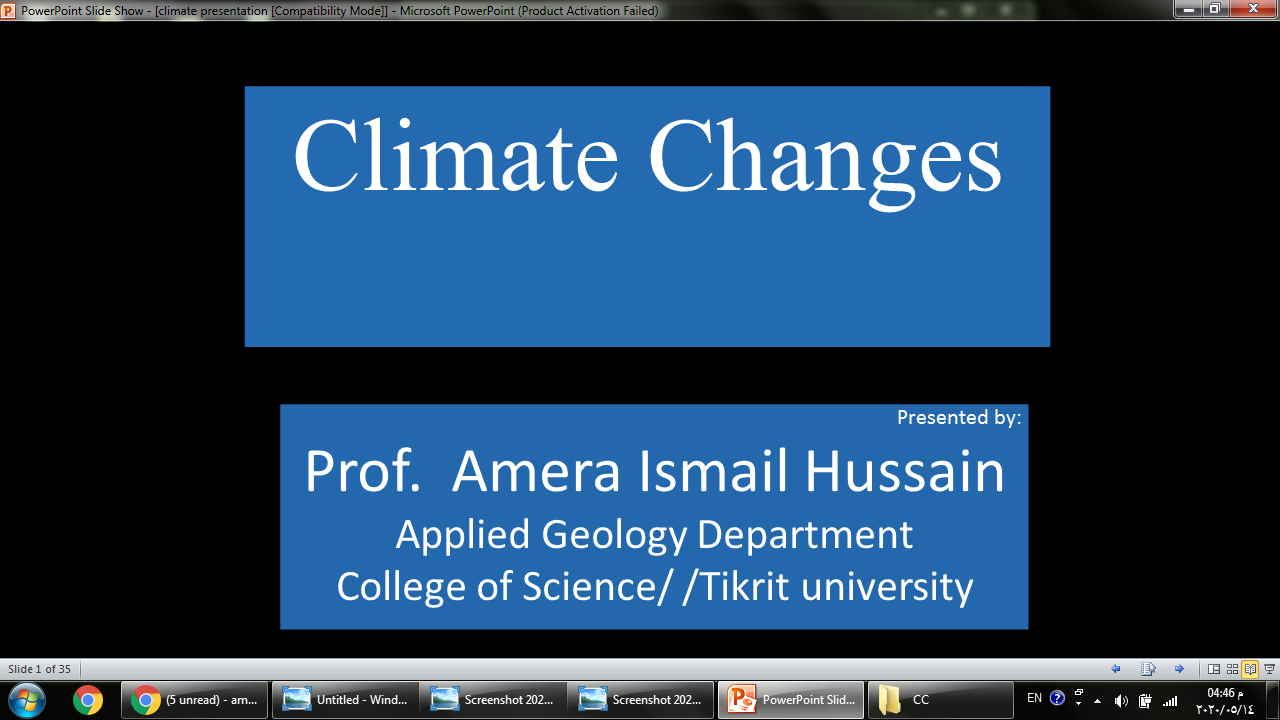This screenshot has height=720, width=1280.
Task: Switch to the PowerPoint Slide Show taskbar item
Action: (791, 699)
